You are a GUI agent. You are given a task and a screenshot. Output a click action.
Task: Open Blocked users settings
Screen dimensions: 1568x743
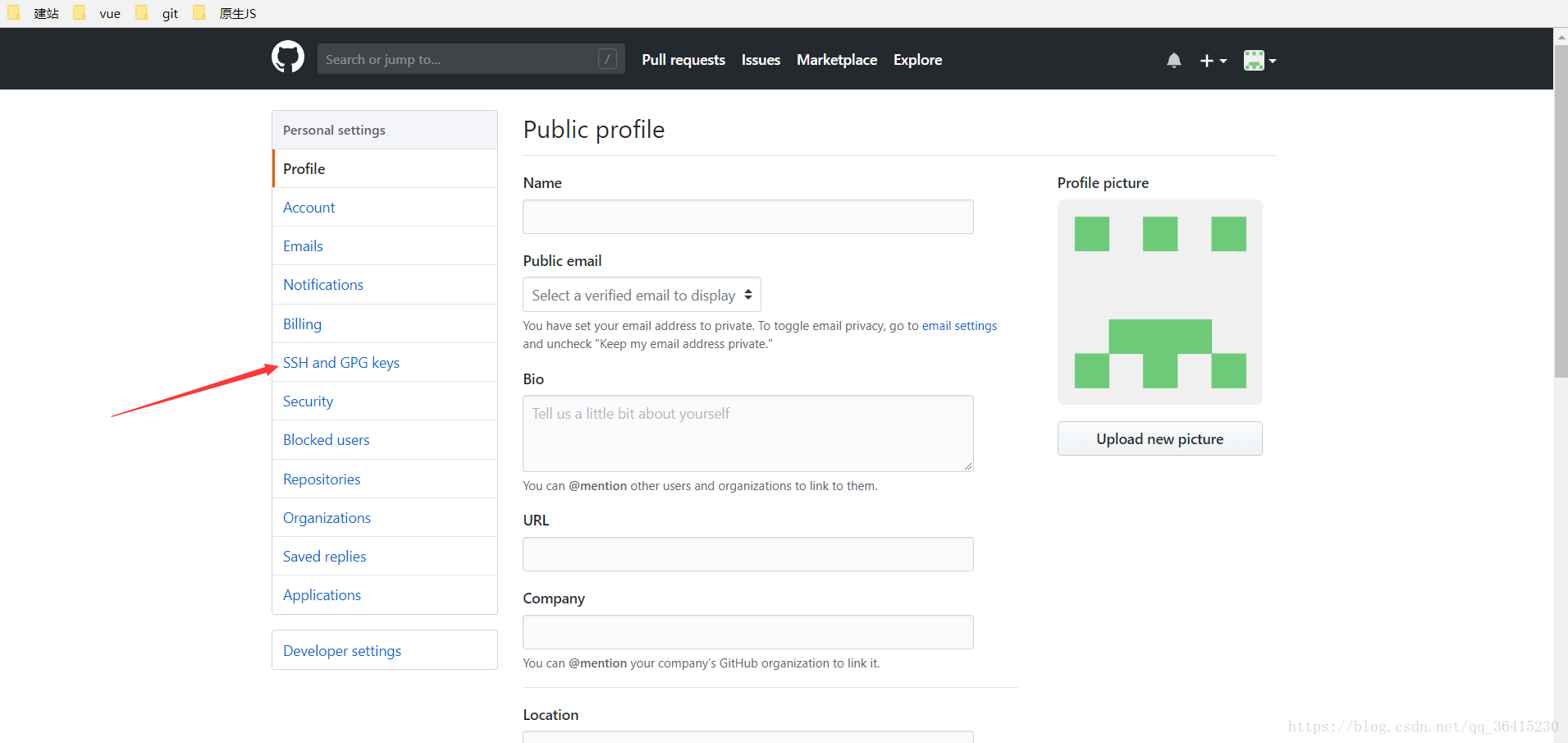pos(385,439)
